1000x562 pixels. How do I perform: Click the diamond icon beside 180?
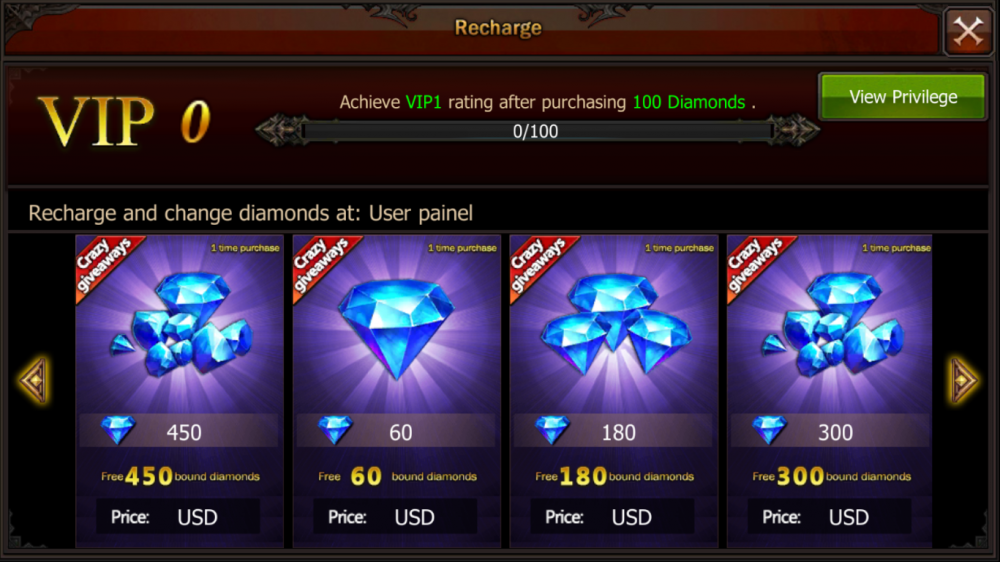tap(552, 430)
